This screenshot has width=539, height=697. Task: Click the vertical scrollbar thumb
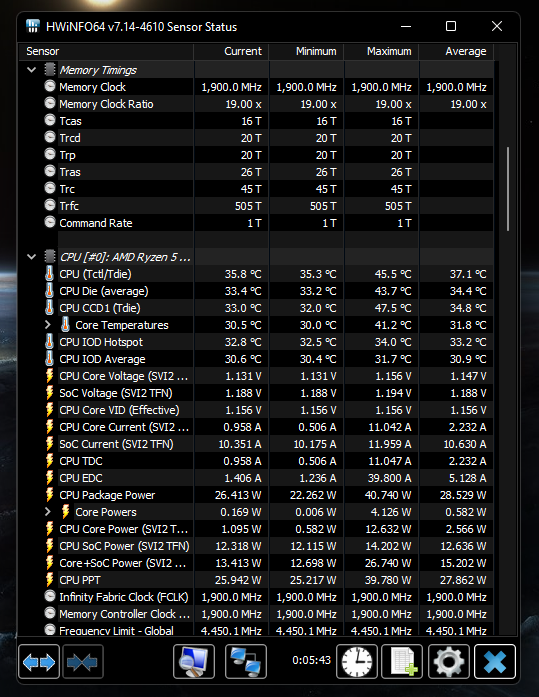coord(508,189)
